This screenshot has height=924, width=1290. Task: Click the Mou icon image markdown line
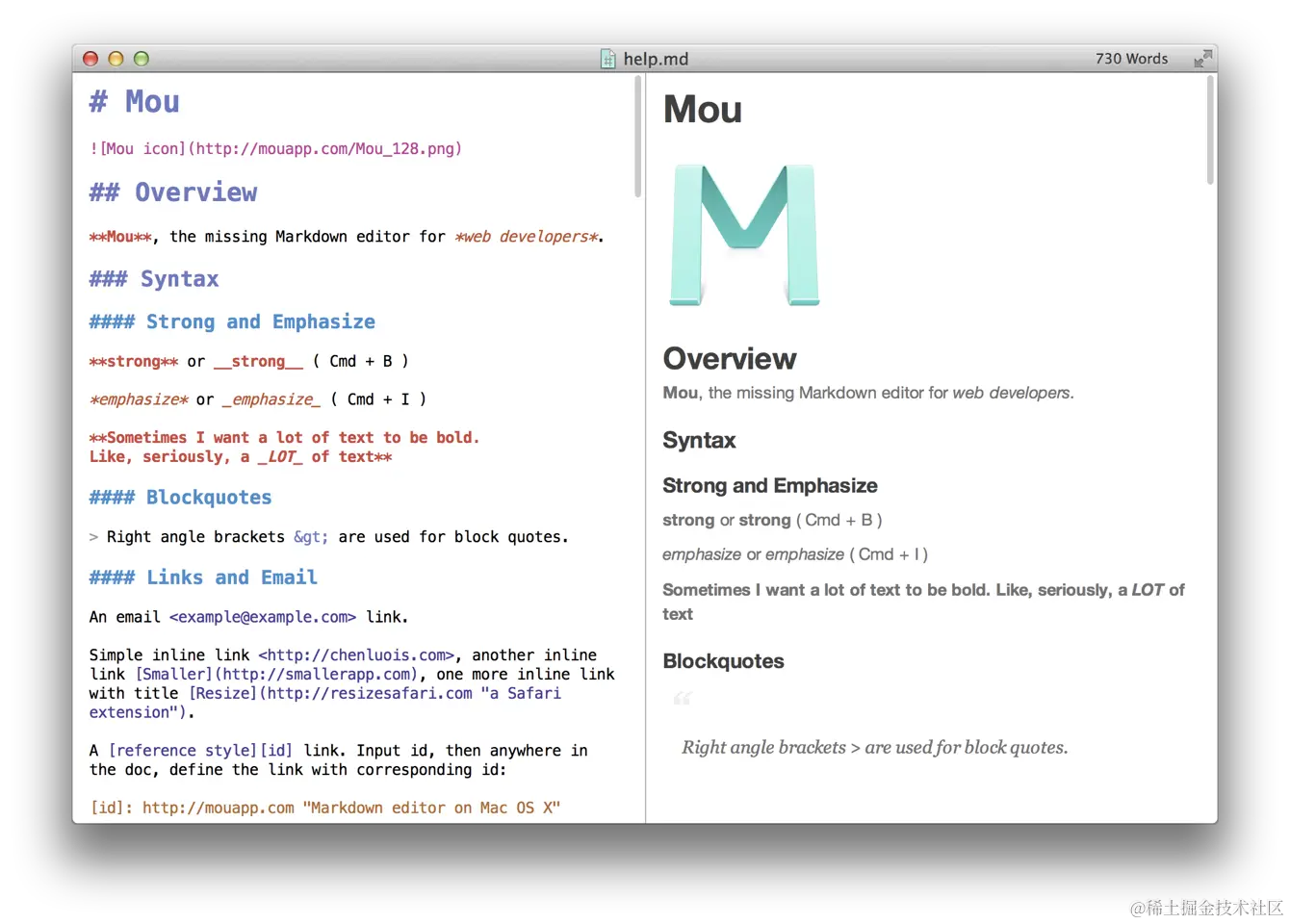[x=275, y=148]
